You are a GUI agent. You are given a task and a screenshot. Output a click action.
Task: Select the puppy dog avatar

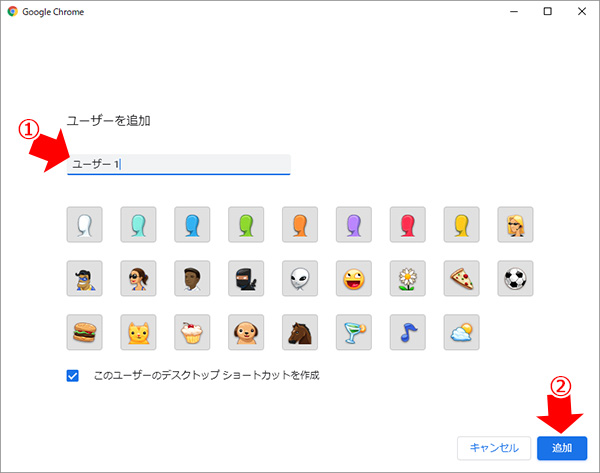pos(246,329)
